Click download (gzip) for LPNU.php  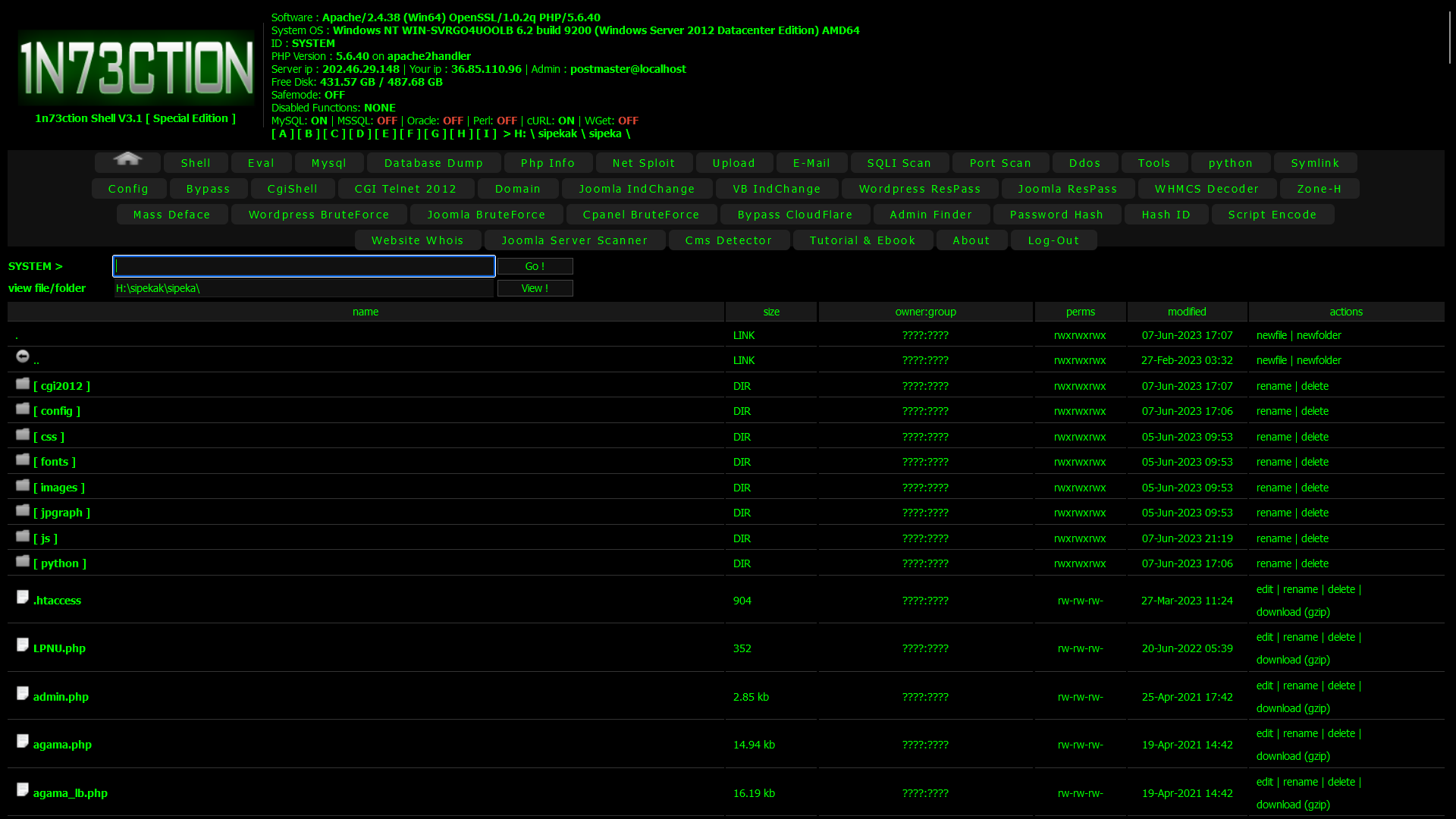point(1293,660)
